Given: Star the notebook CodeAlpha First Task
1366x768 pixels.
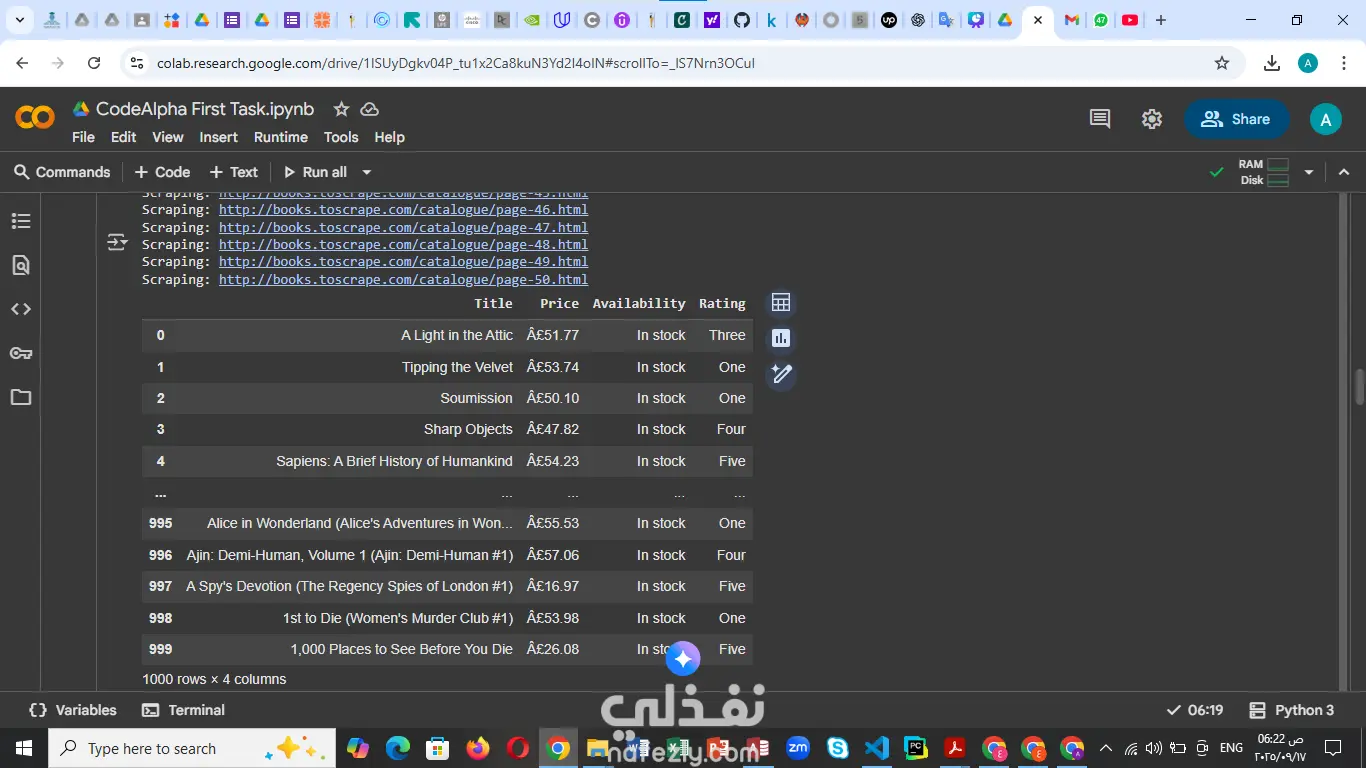Looking at the screenshot, I should click(341, 109).
